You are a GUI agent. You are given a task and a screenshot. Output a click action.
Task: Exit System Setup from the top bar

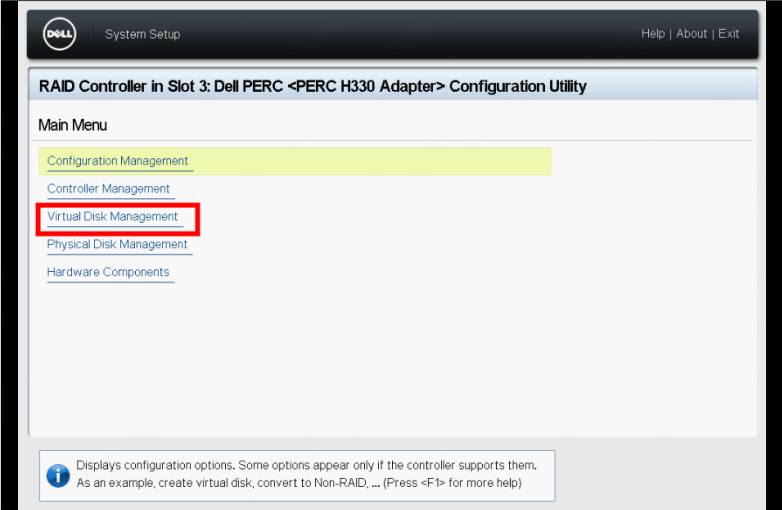pyautogui.click(x=728, y=34)
